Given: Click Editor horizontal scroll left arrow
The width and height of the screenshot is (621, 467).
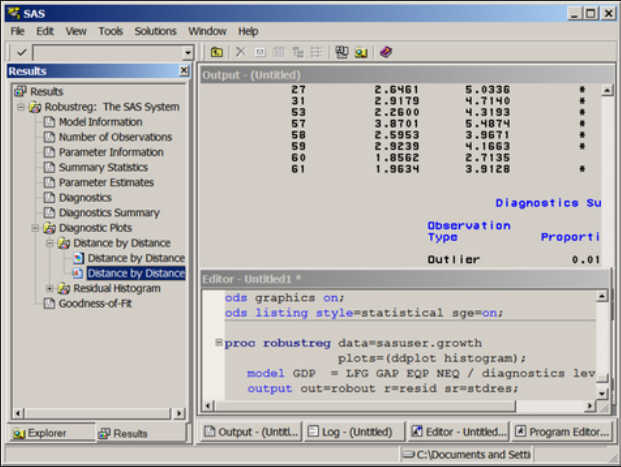Looking at the screenshot, I should pyautogui.click(x=209, y=406).
